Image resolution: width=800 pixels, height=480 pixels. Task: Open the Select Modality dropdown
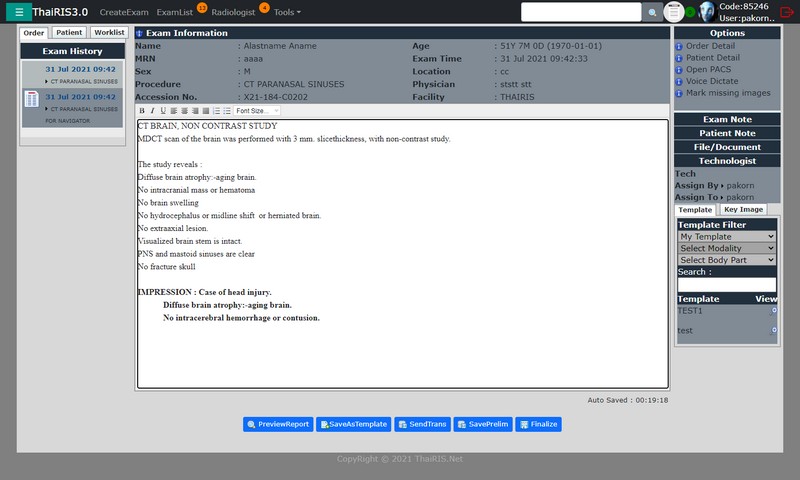[x=726, y=248]
